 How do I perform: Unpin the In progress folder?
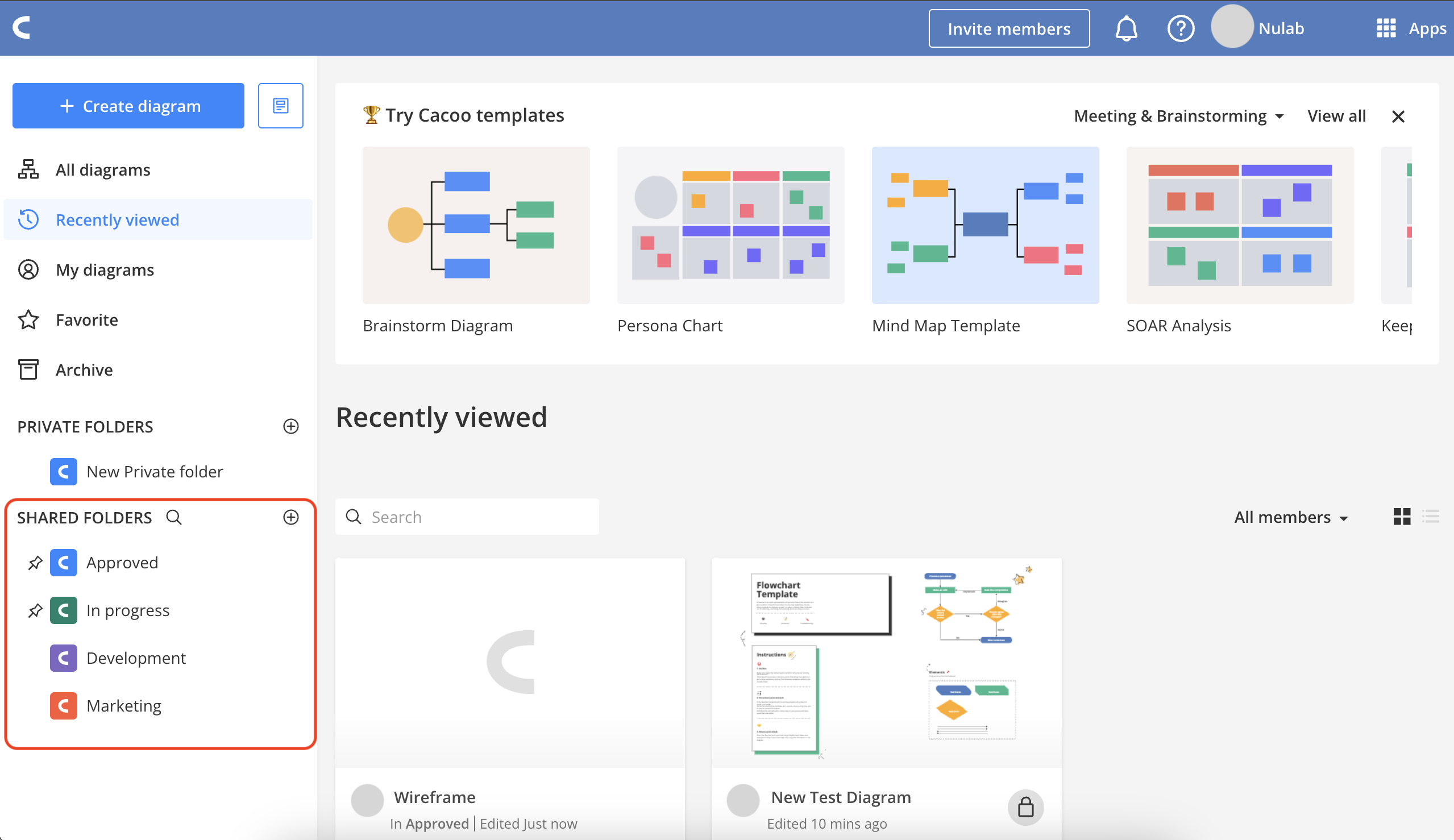pyautogui.click(x=35, y=610)
